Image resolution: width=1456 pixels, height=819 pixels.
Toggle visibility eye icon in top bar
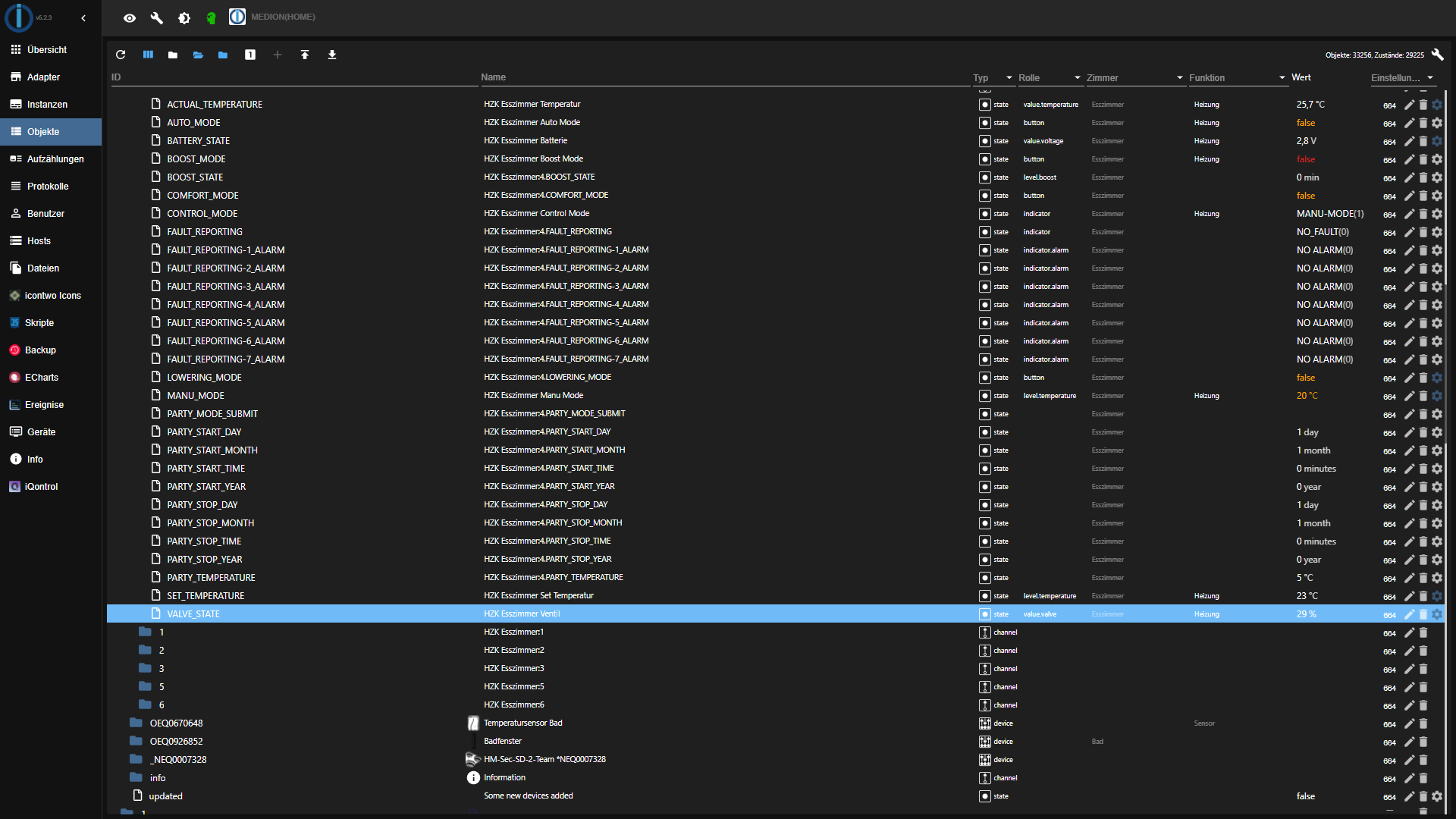coord(130,17)
